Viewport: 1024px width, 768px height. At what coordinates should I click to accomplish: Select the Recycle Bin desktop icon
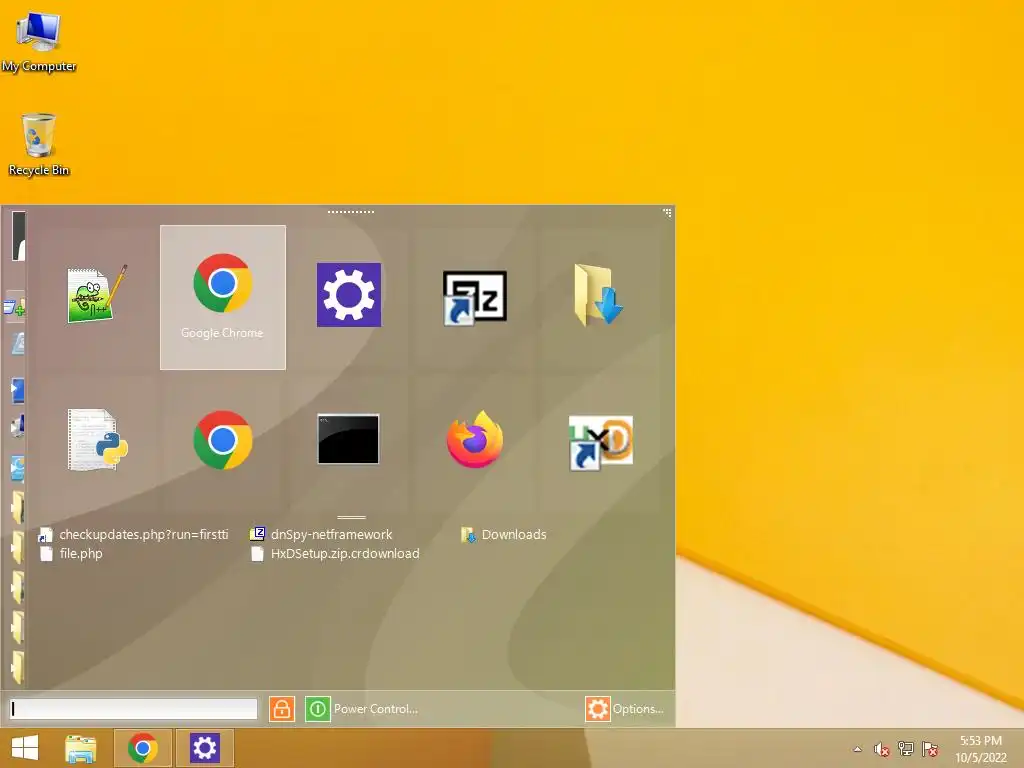(x=39, y=145)
